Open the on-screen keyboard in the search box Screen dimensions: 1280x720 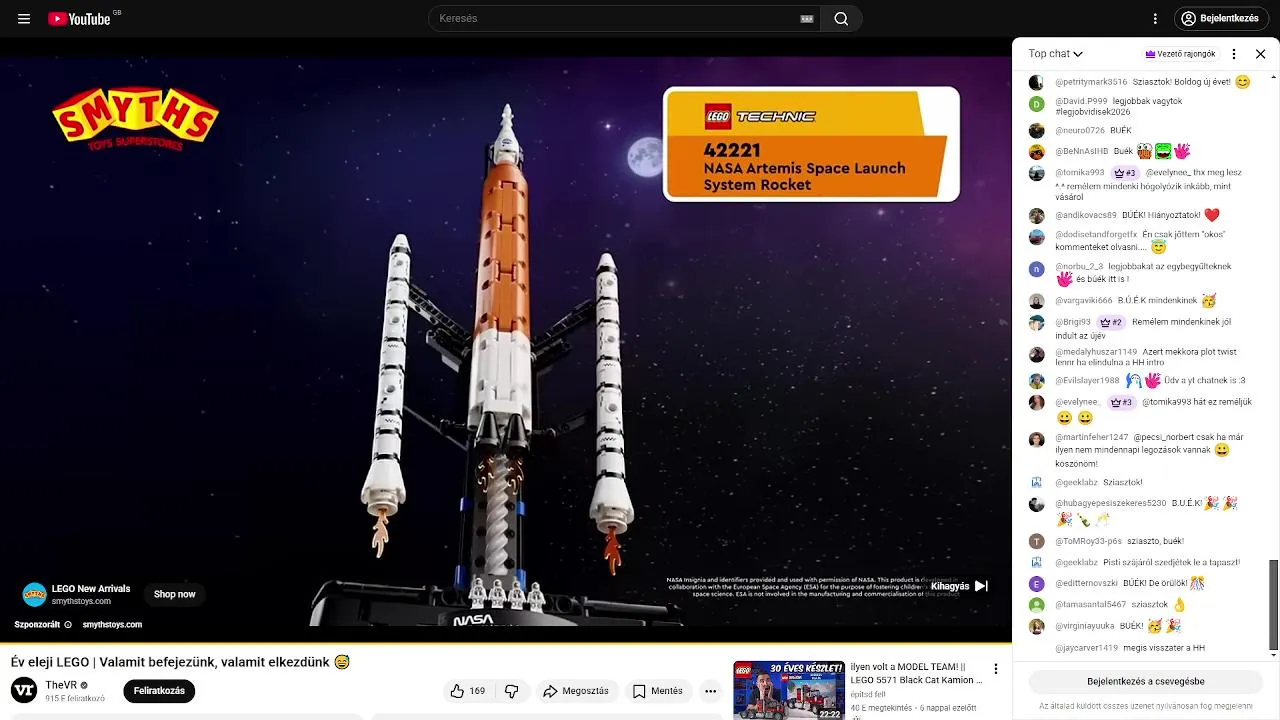click(807, 19)
